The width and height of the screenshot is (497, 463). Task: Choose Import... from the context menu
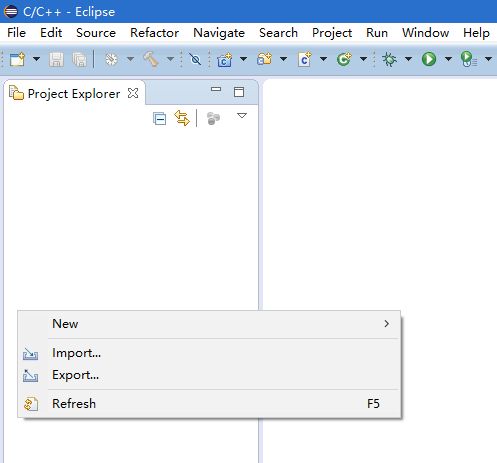[x=209, y=353]
